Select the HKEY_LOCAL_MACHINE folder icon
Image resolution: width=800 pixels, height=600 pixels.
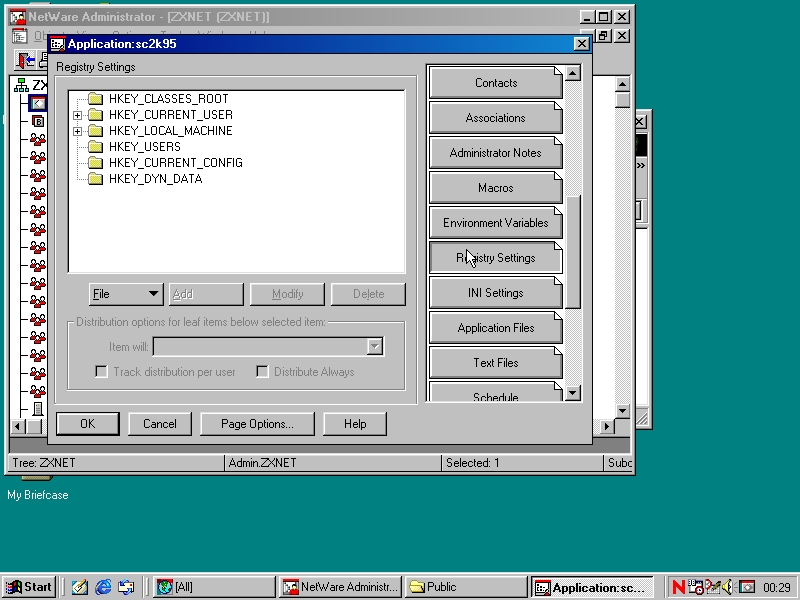pos(95,131)
